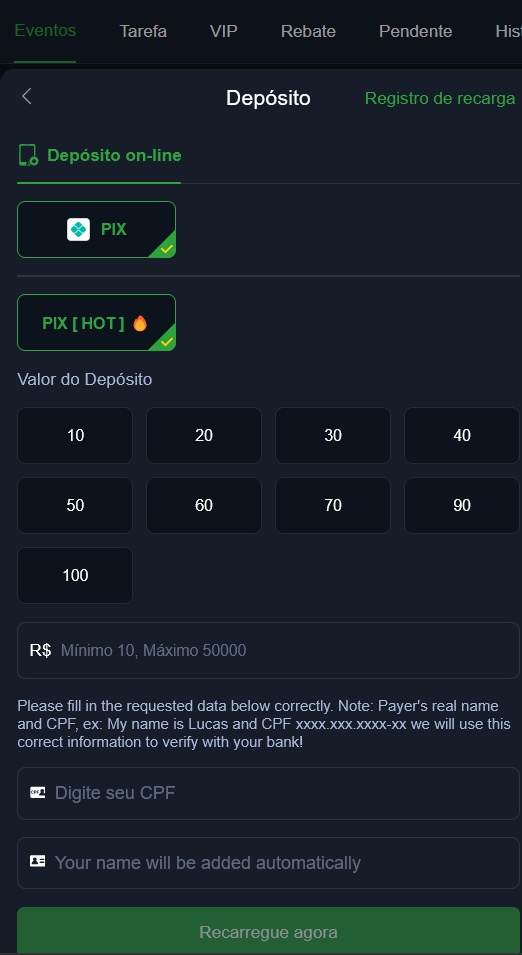Click the CPF card icon

coord(38,792)
